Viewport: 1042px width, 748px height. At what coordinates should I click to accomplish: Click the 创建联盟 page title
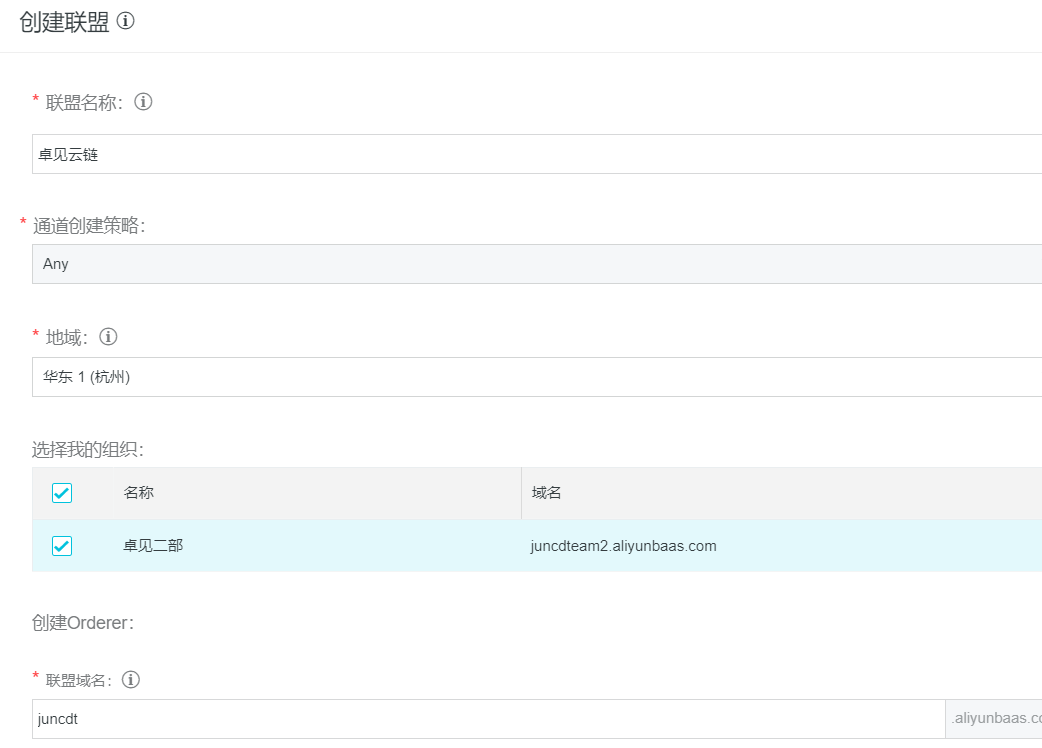pyautogui.click(x=64, y=23)
